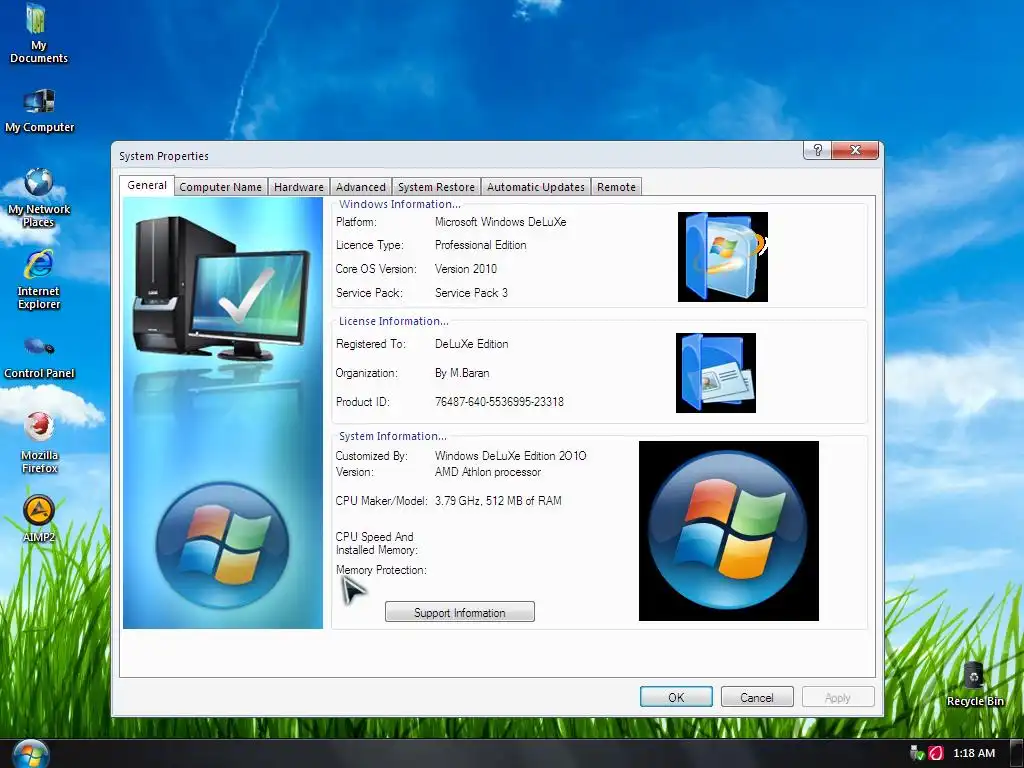This screenshot has width=1024, height=768.
Task: Click the Windows box icon in Windows Information
Action: pos(723,257)
